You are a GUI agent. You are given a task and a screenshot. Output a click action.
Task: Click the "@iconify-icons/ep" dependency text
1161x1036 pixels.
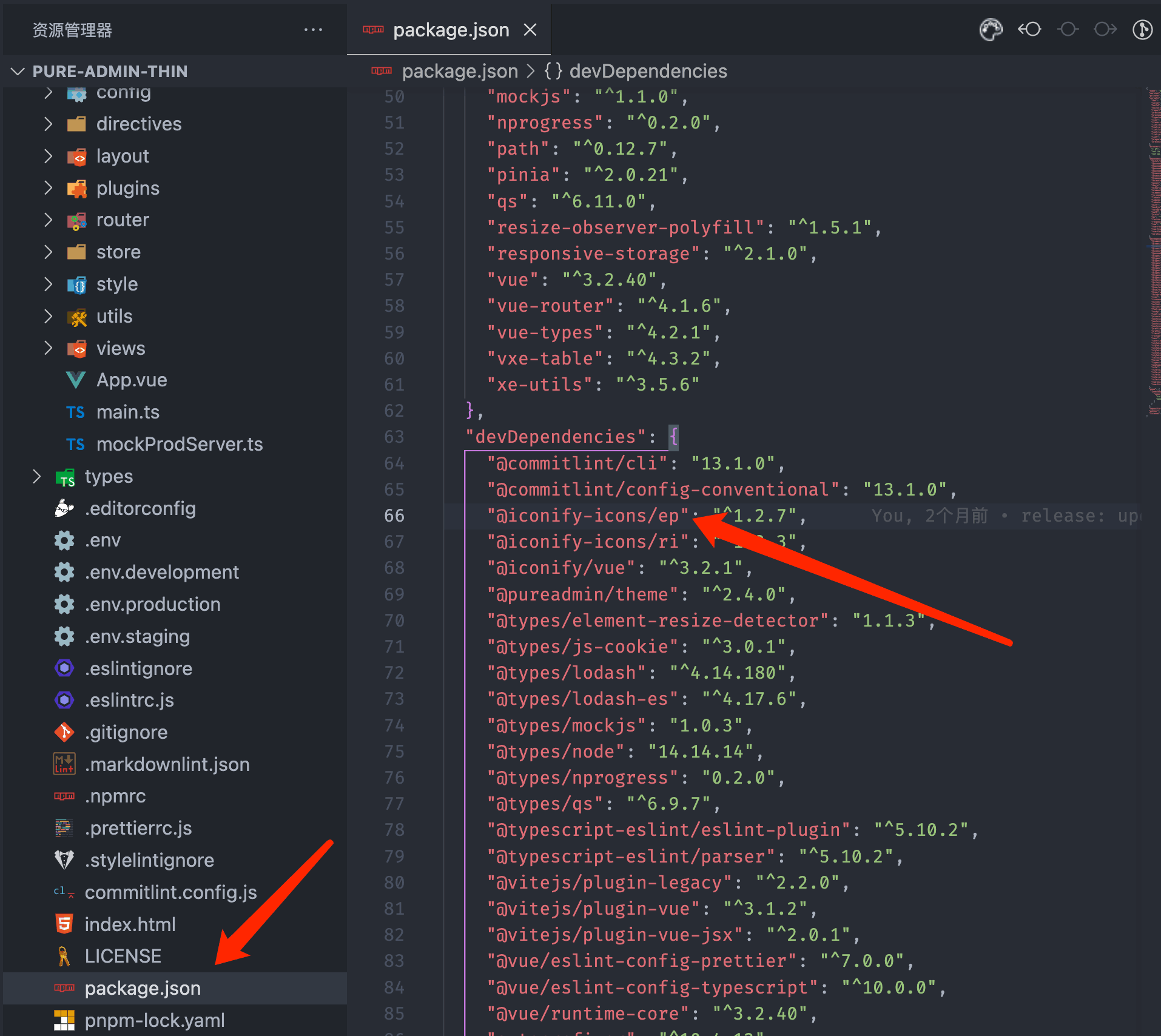point(588,516)
